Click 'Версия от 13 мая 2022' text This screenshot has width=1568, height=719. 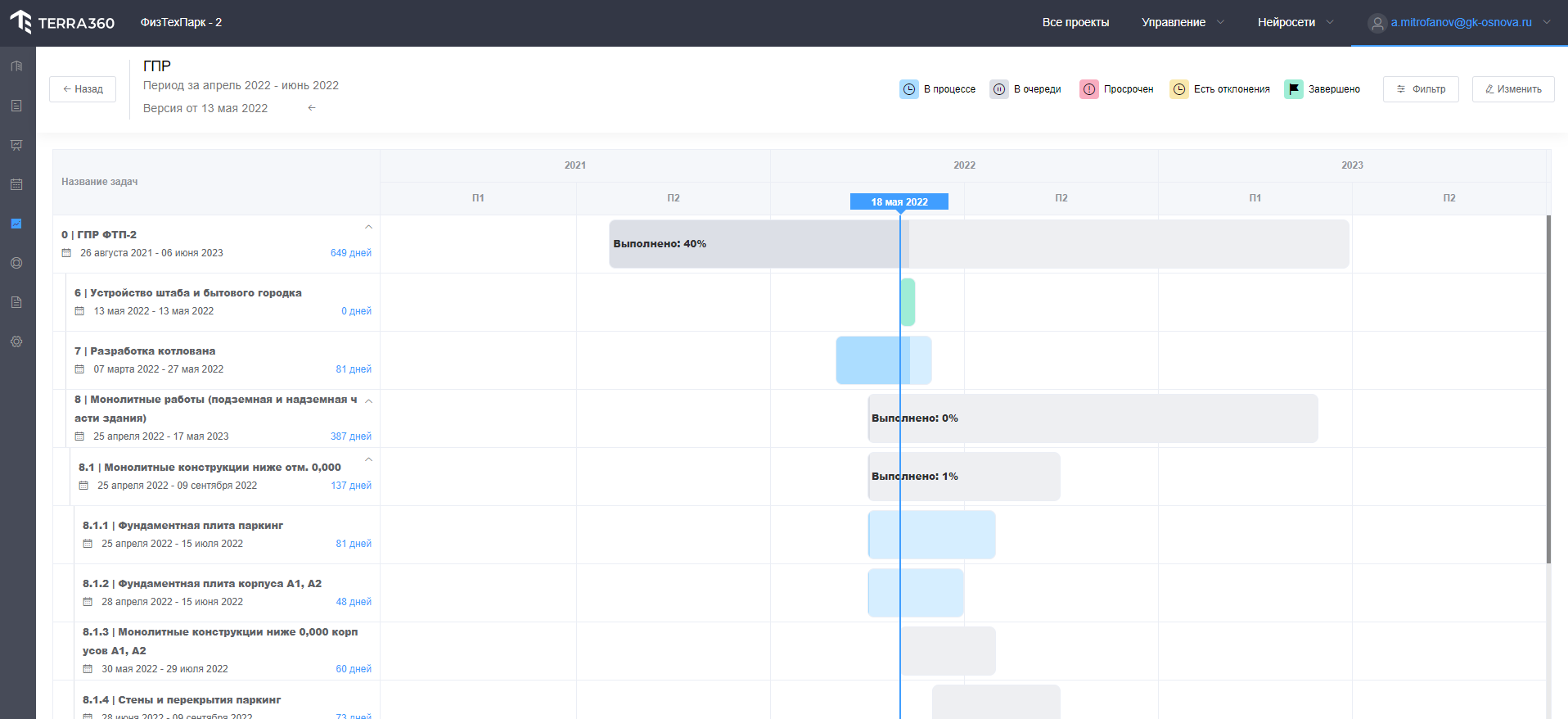click(x=205, y=108)
